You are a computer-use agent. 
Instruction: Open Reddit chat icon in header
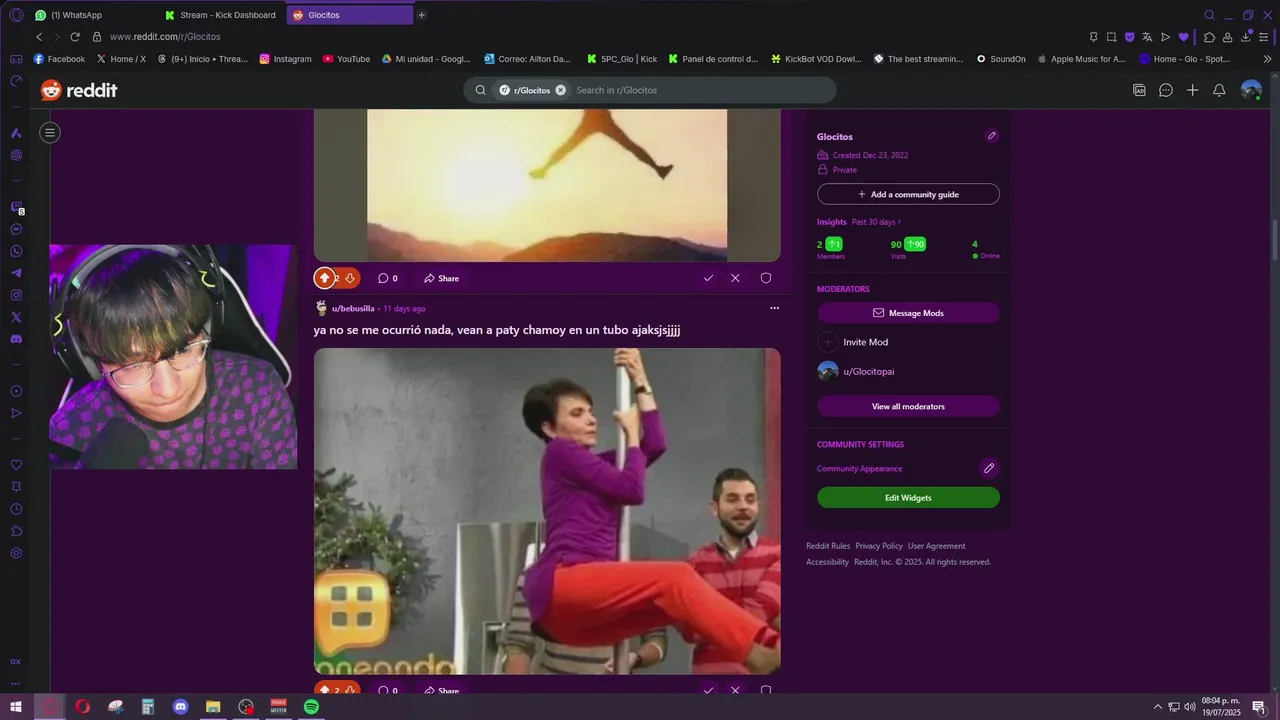coord(1166,90)
